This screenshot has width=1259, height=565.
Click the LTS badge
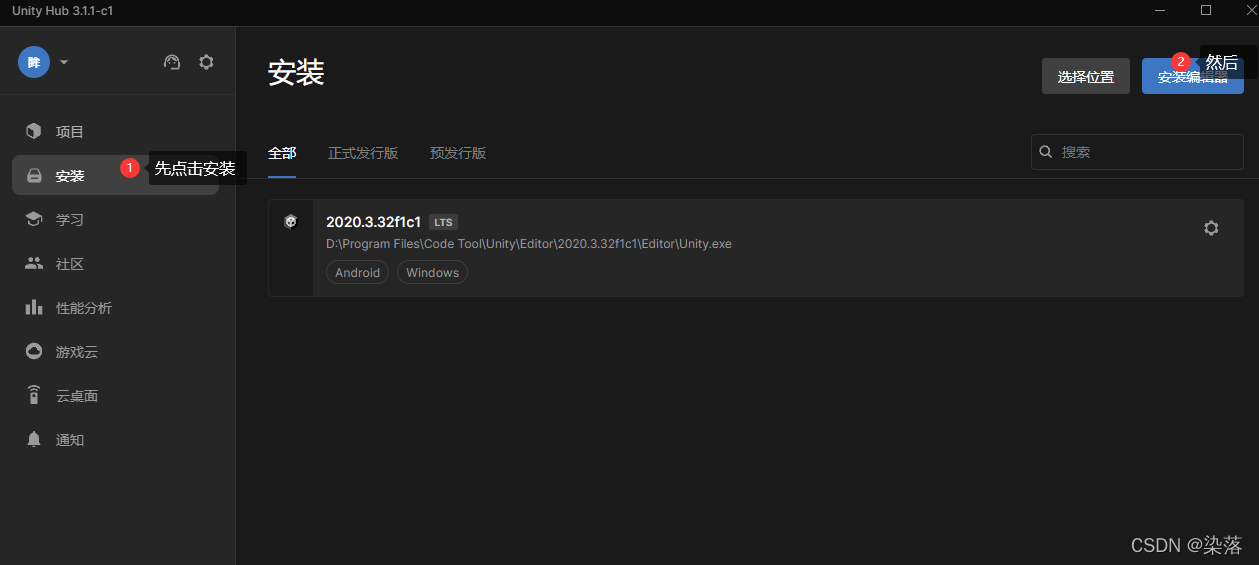[443, 222]
